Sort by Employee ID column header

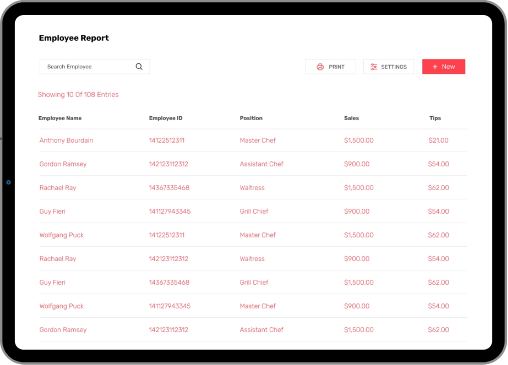(x=165, y=118)
